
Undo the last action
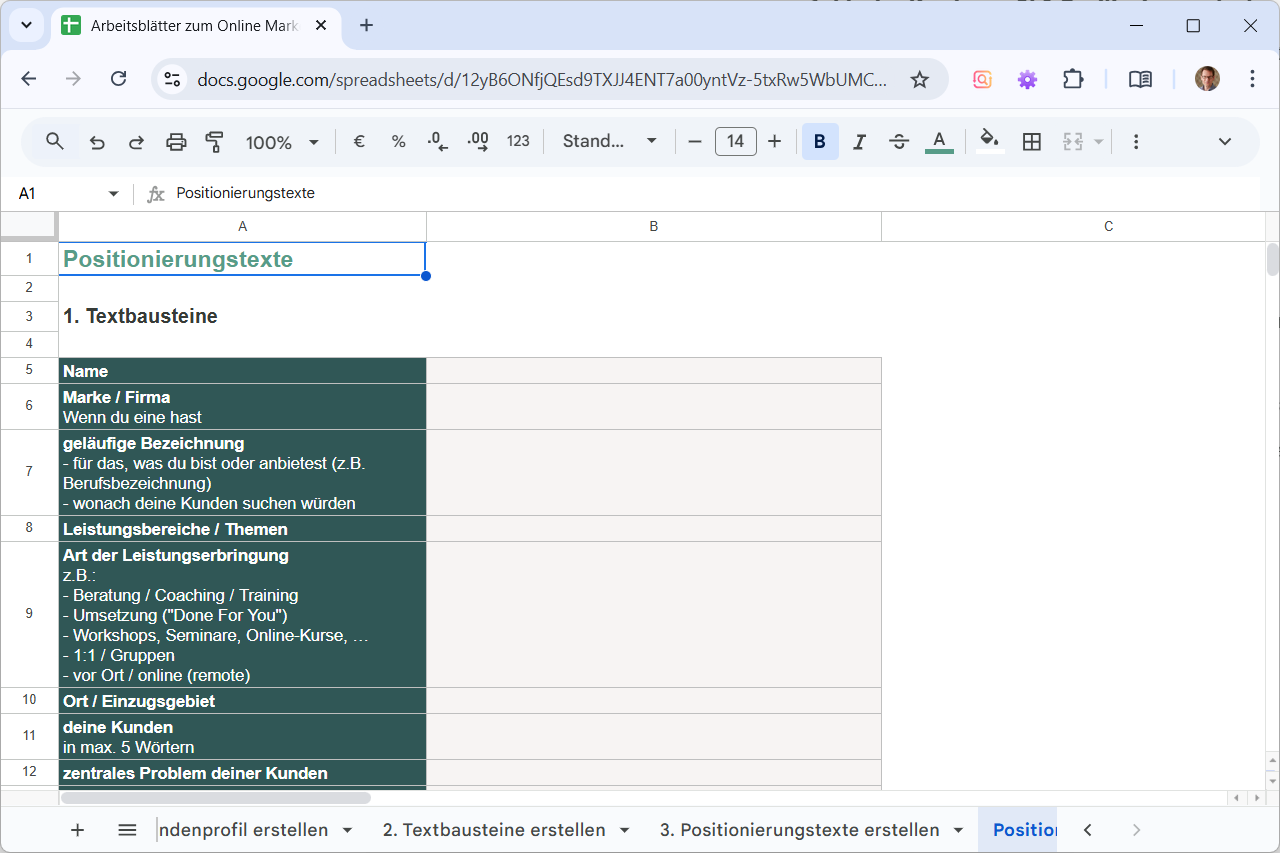pyautogui.click(x=97, y=142)
